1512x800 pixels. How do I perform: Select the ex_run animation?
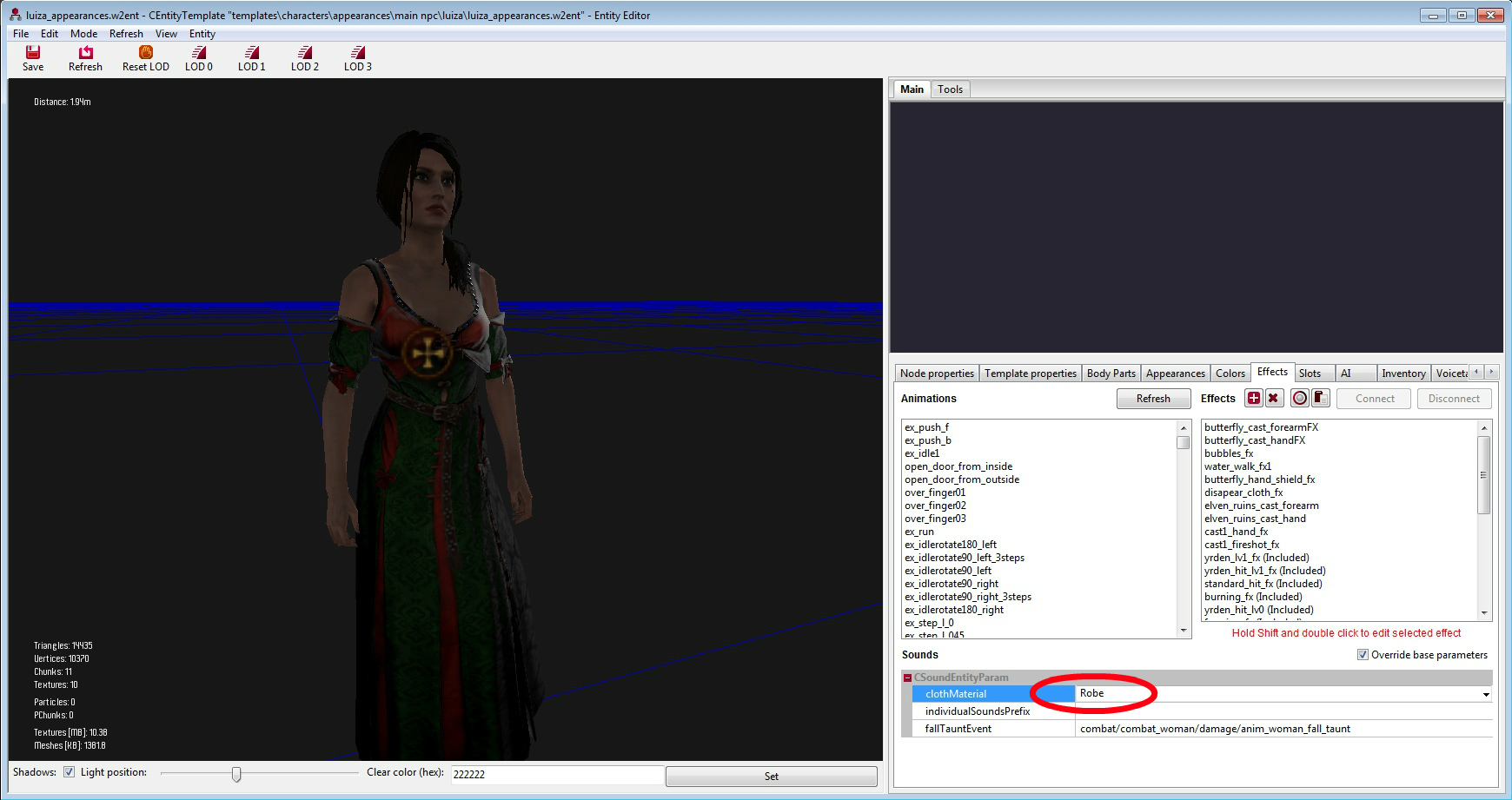tap(918, 532)
